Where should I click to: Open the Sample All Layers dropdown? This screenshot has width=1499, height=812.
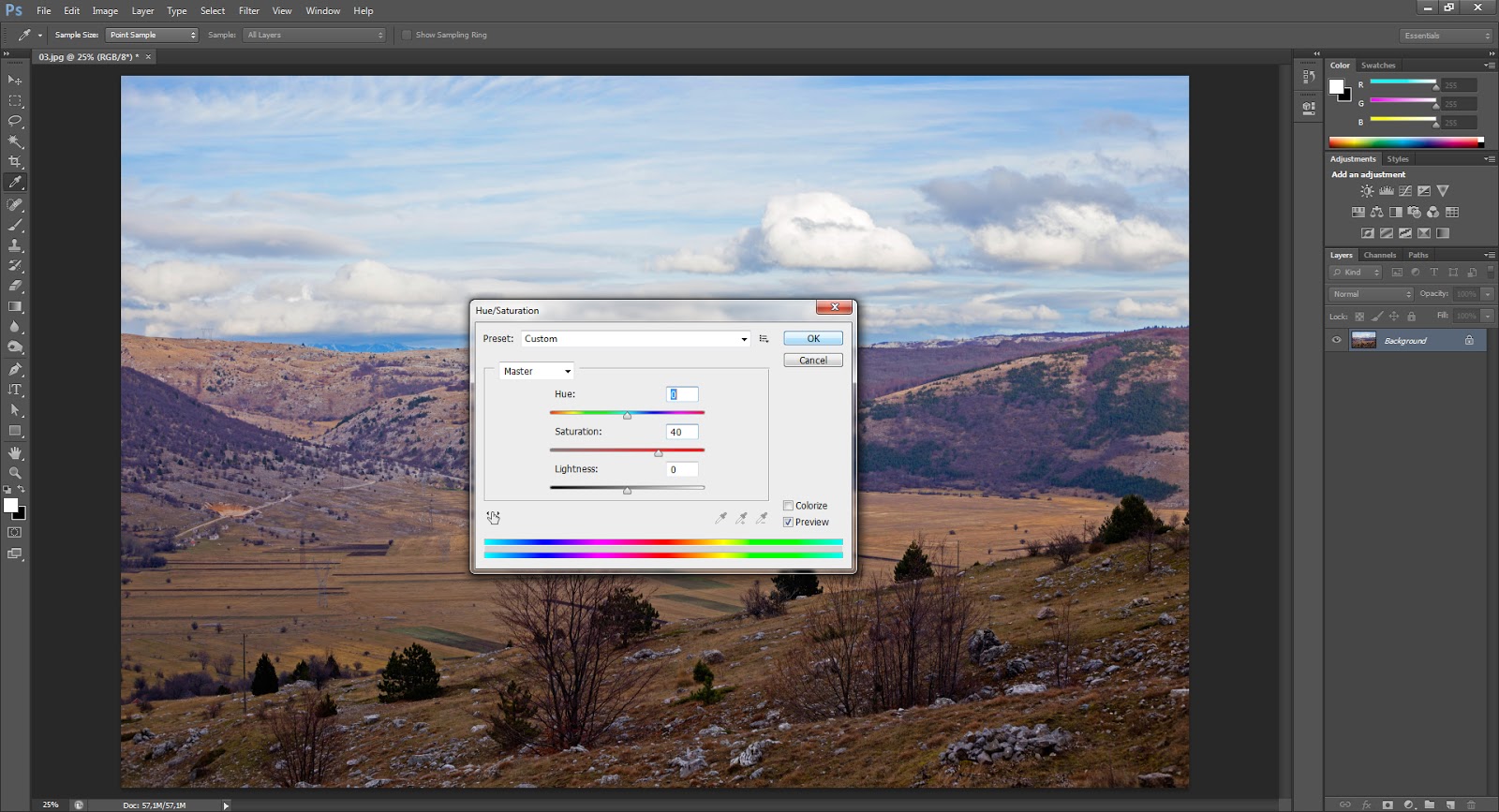coord(315,36)
